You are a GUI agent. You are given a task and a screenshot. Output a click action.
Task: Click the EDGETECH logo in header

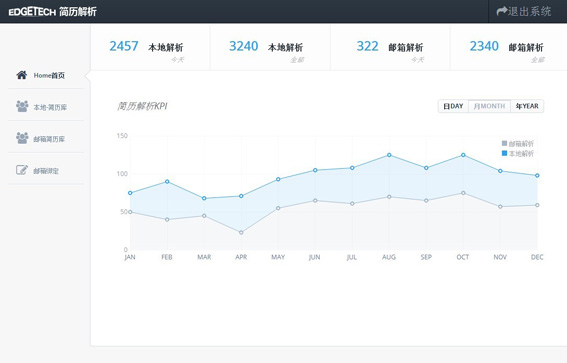32,12
